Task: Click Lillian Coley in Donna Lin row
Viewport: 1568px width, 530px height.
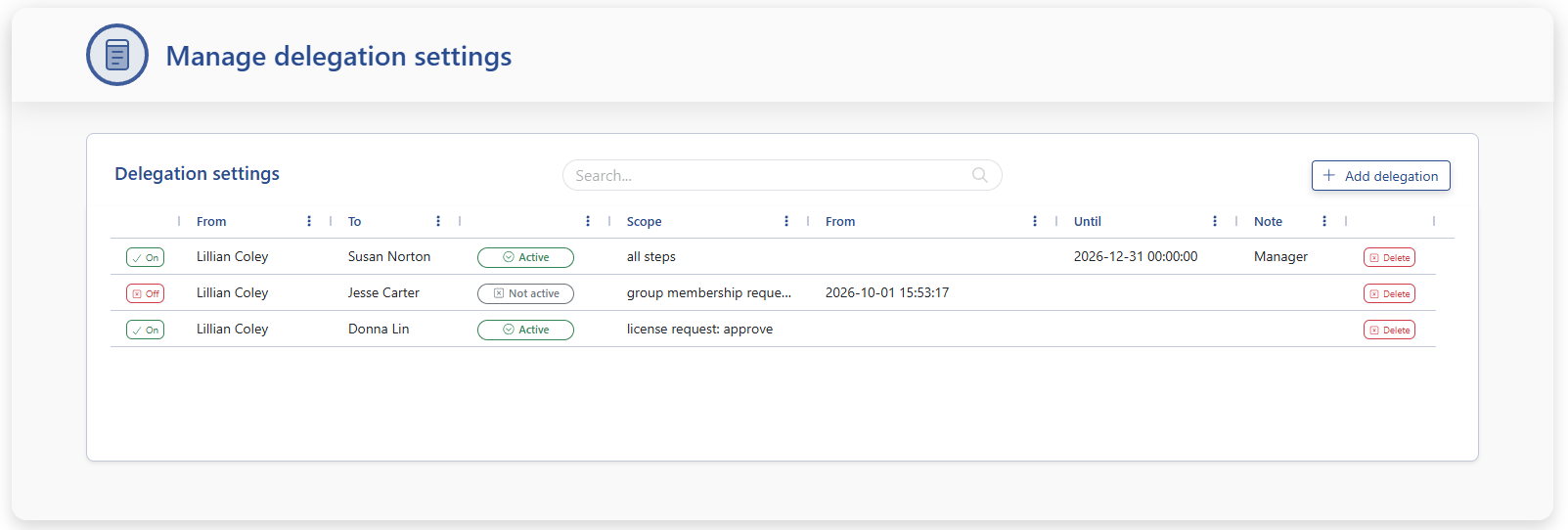Action: pyautogui.click(x=232, y=329)
